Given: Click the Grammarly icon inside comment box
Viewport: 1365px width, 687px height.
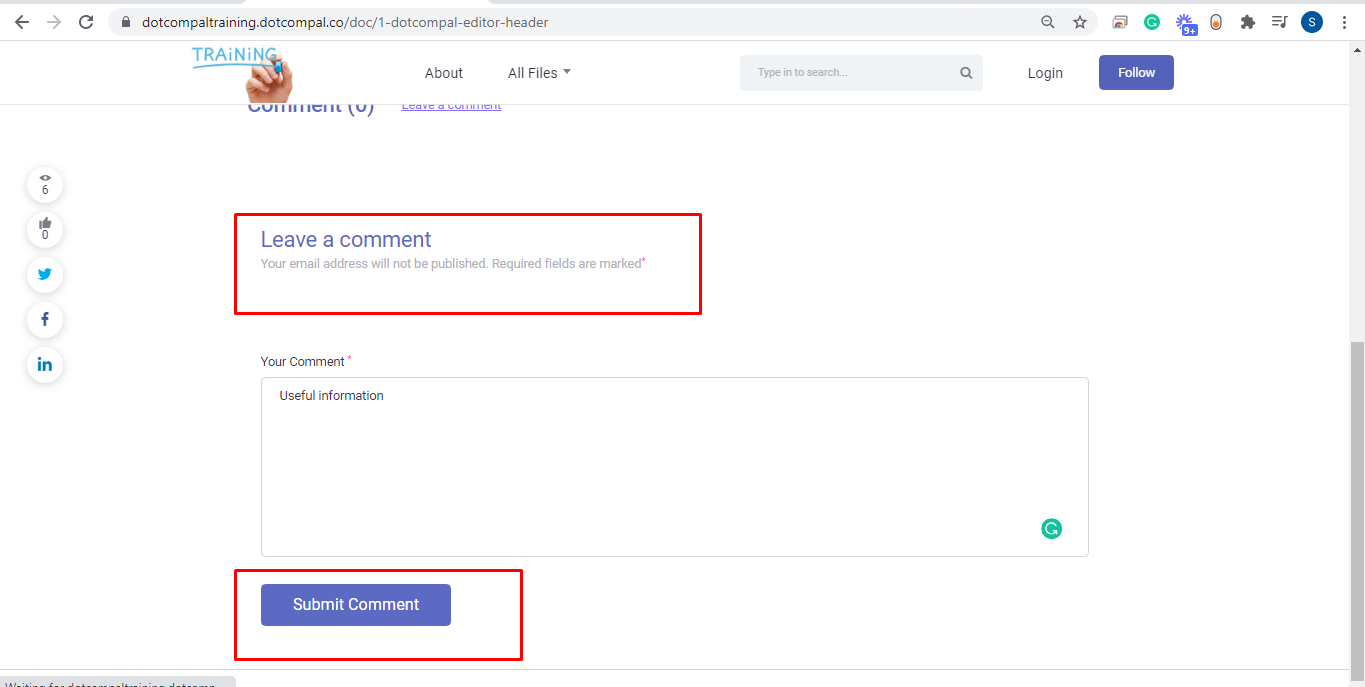Looking at the screenshot, I should 1051,529.
